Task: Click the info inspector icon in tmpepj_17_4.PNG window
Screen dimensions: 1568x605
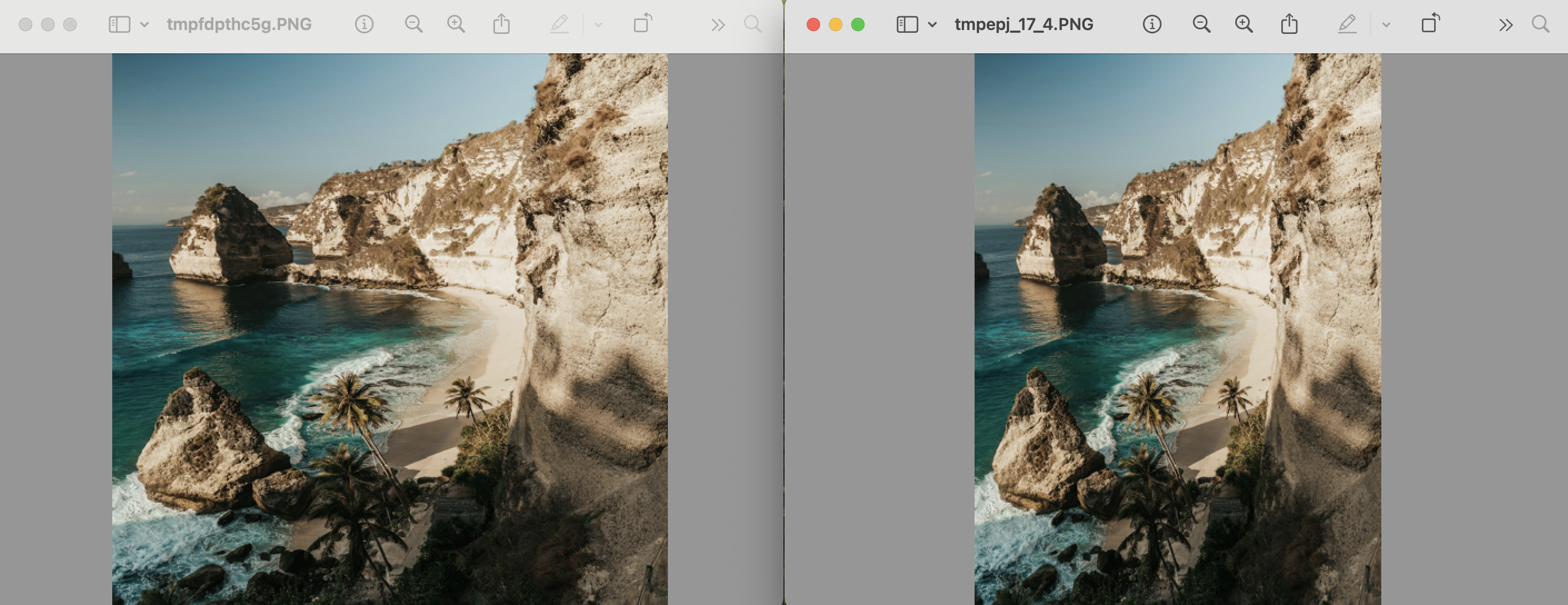Action: 1152,24
